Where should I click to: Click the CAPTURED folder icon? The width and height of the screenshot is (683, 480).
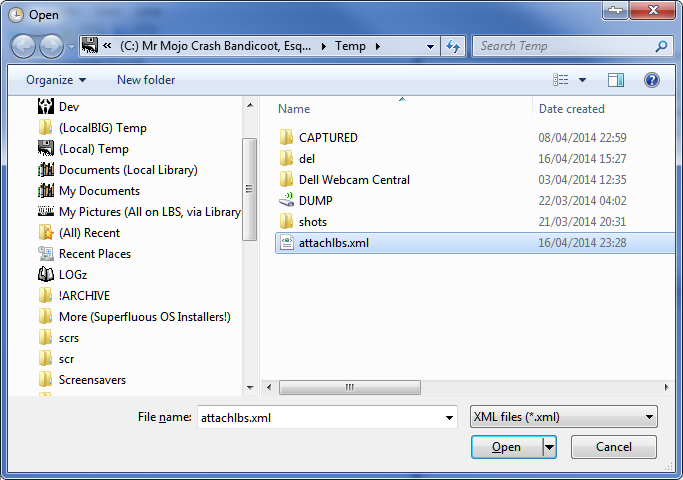coord(286,138)
